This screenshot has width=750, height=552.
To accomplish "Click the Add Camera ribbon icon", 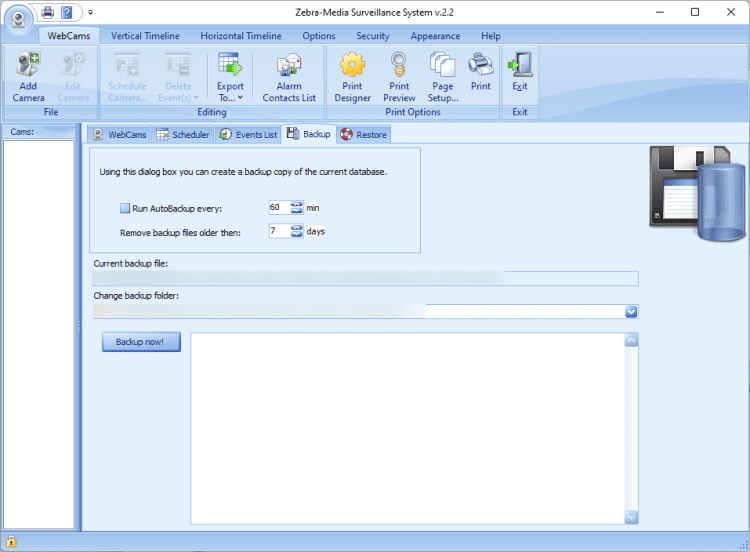I will [x=28, y=77].
